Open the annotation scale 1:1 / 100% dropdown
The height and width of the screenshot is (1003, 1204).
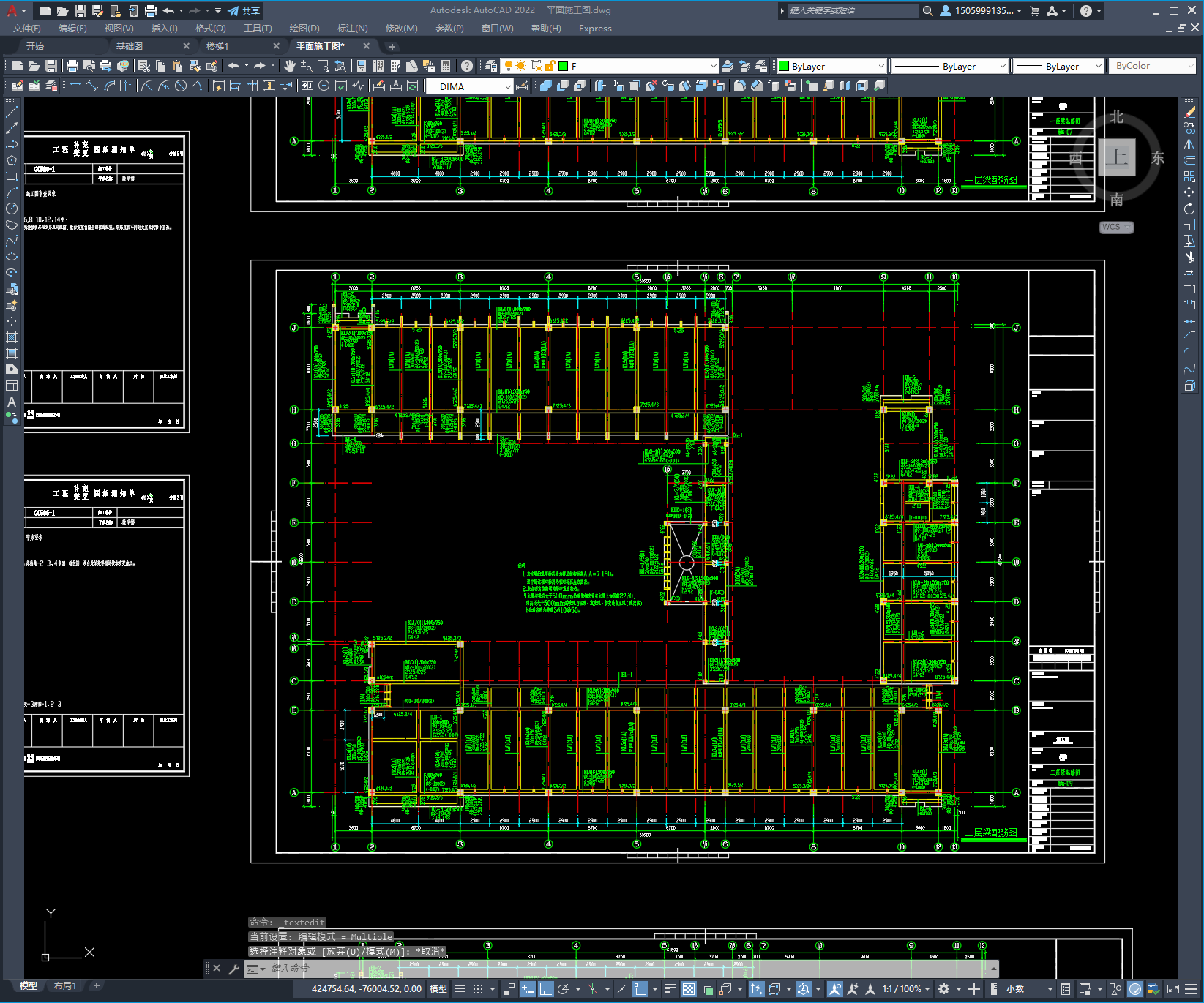(906, 989)
